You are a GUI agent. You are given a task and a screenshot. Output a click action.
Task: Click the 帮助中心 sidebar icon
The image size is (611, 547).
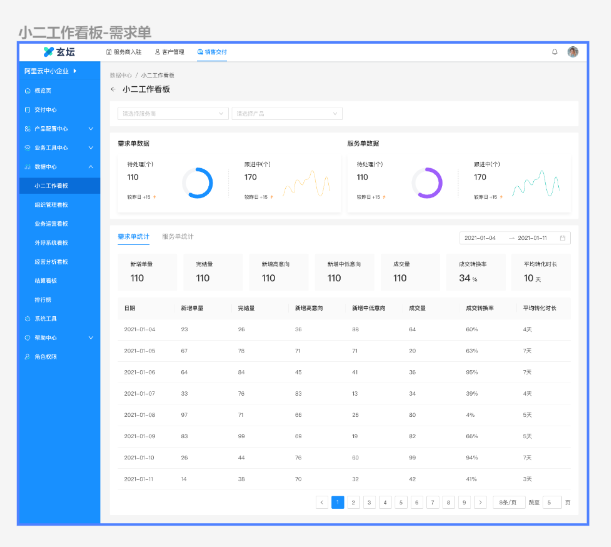coord(27,338)
